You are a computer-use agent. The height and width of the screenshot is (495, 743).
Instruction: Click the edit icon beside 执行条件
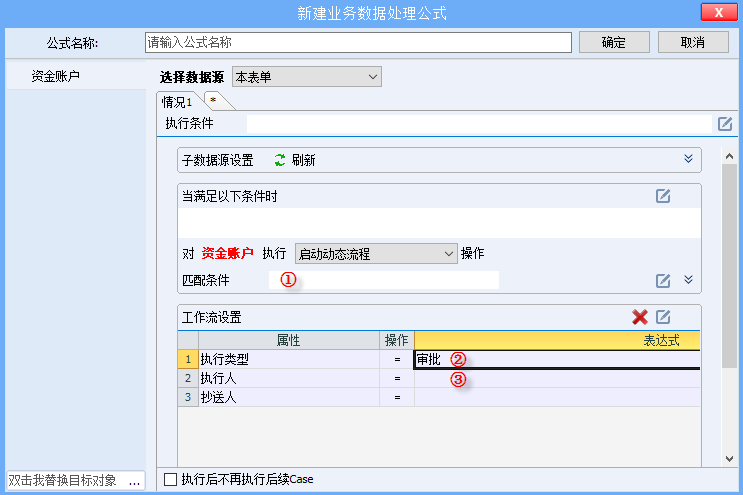pyautogui.click(x=725, y=124)
